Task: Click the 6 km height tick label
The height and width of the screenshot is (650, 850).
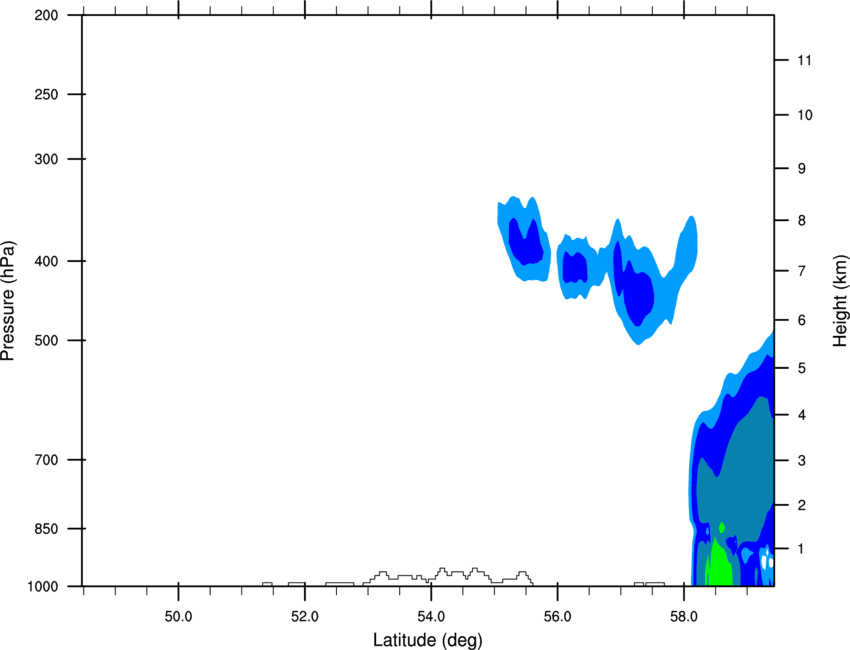Action: 801,320
